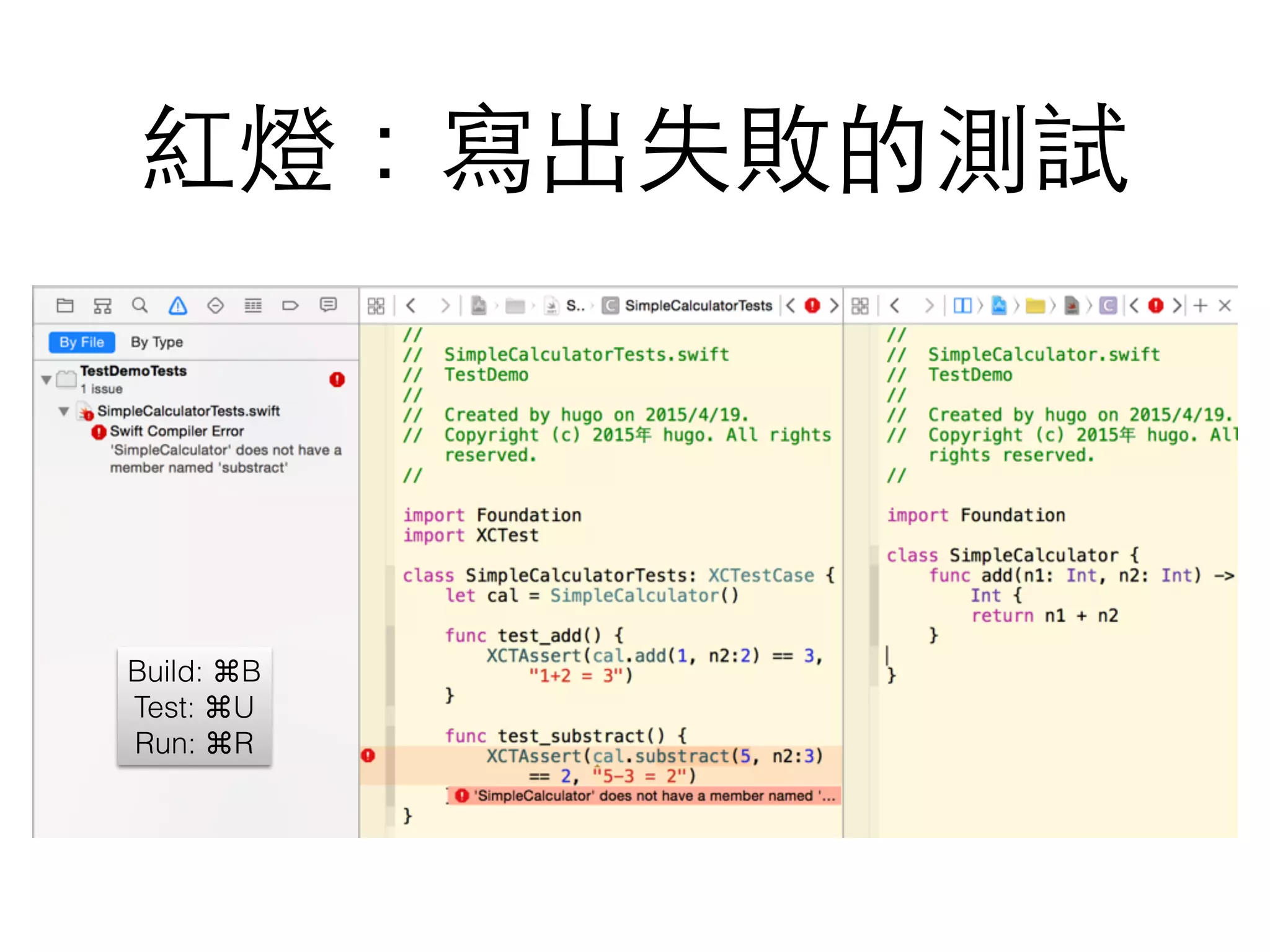Click 'S..' swift file breadcrumb in middle editor
This screenshot has width=1270, height=952.
[x=566, y=306]
